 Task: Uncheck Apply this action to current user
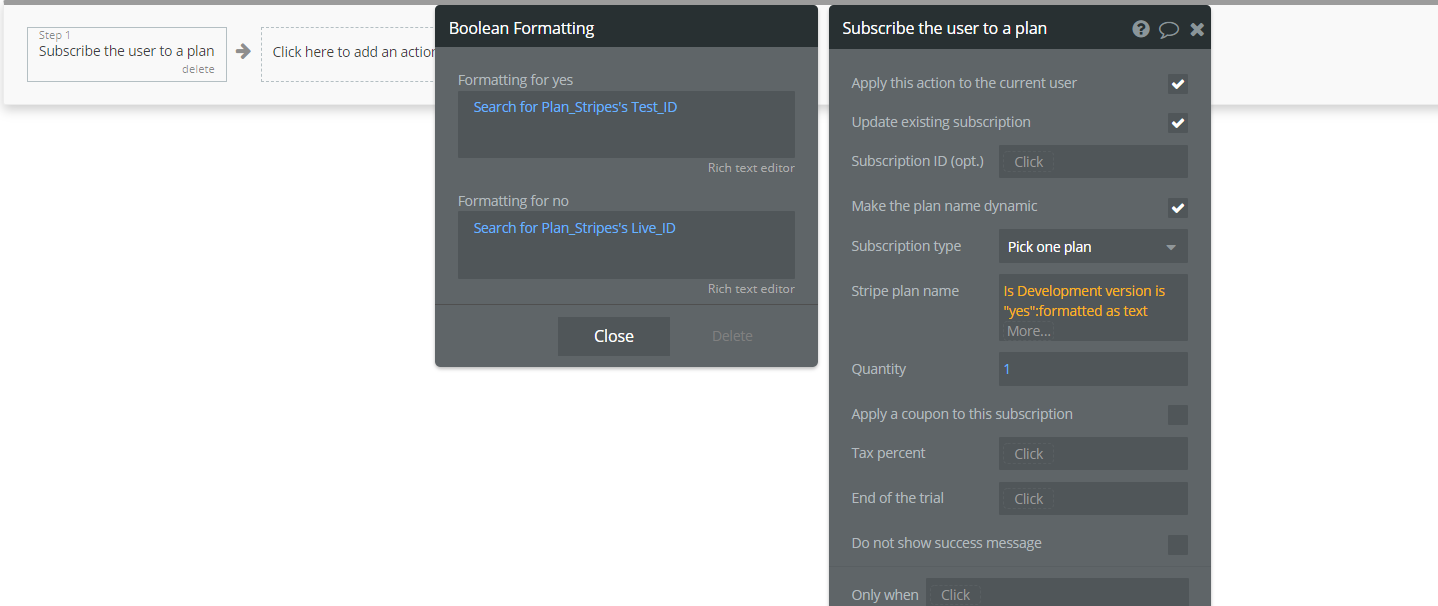[1178, 84]
